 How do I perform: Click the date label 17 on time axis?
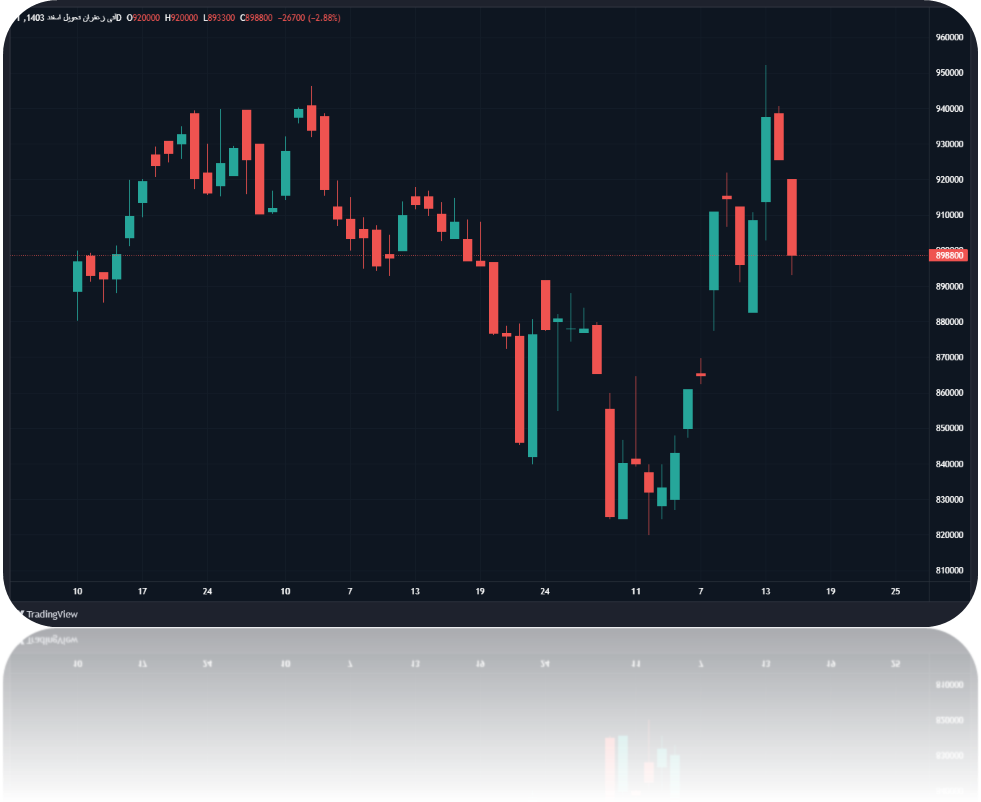142,591
